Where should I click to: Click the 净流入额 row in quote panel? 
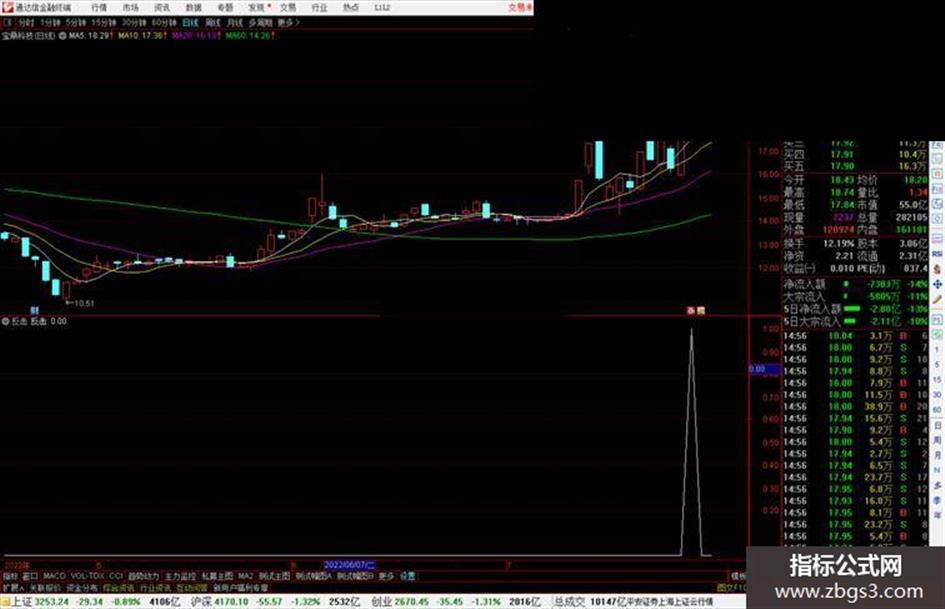856,284
